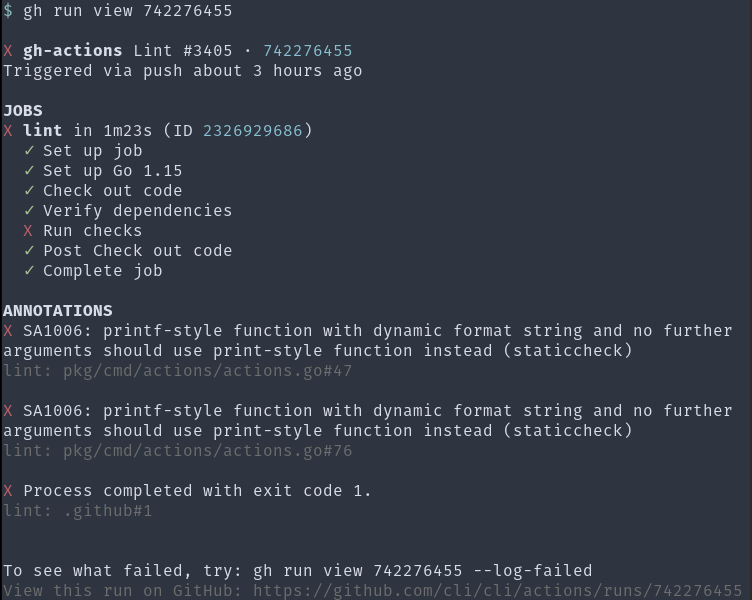Click the dollar prompt on the command line

pos(8,11)
